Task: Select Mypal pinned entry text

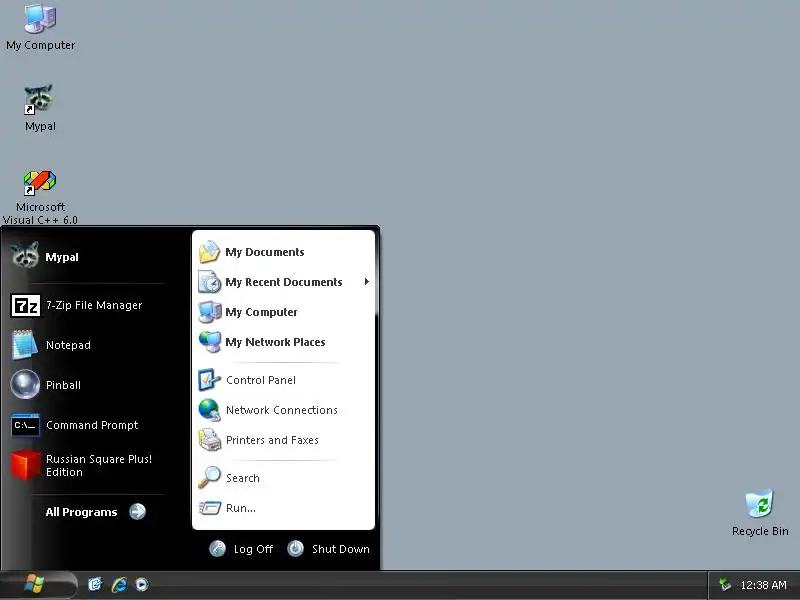Action: 62,257
